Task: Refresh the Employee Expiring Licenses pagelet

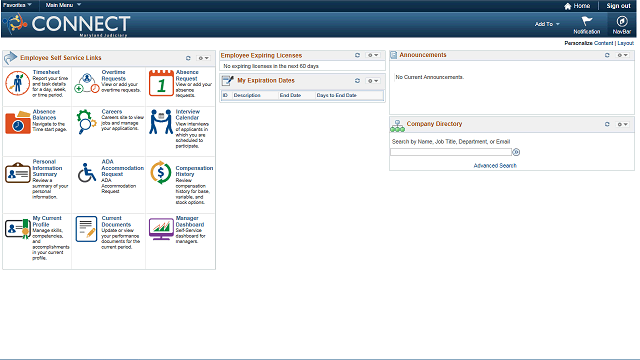Action: [357, 55]
